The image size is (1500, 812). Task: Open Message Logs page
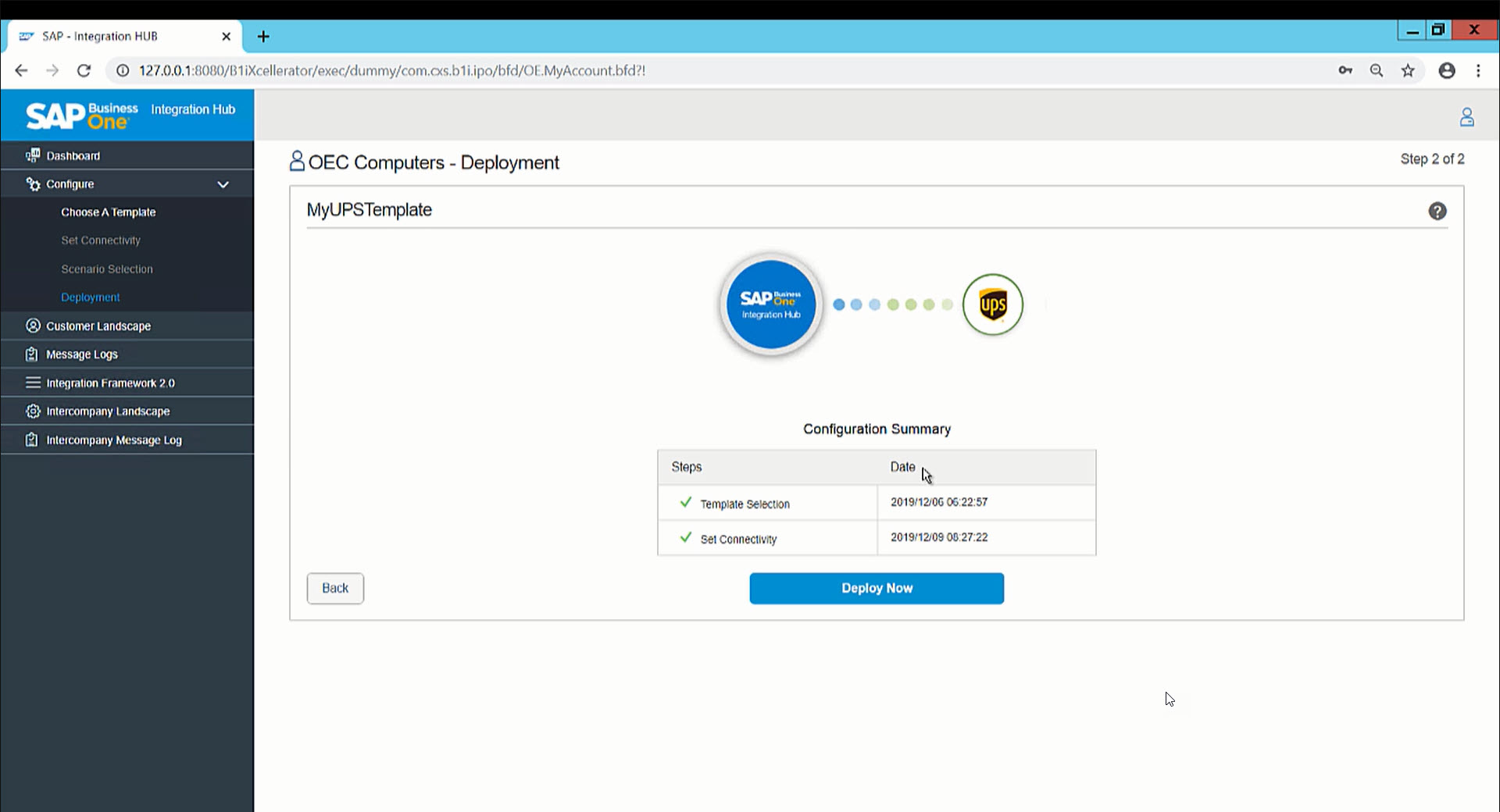82,354
